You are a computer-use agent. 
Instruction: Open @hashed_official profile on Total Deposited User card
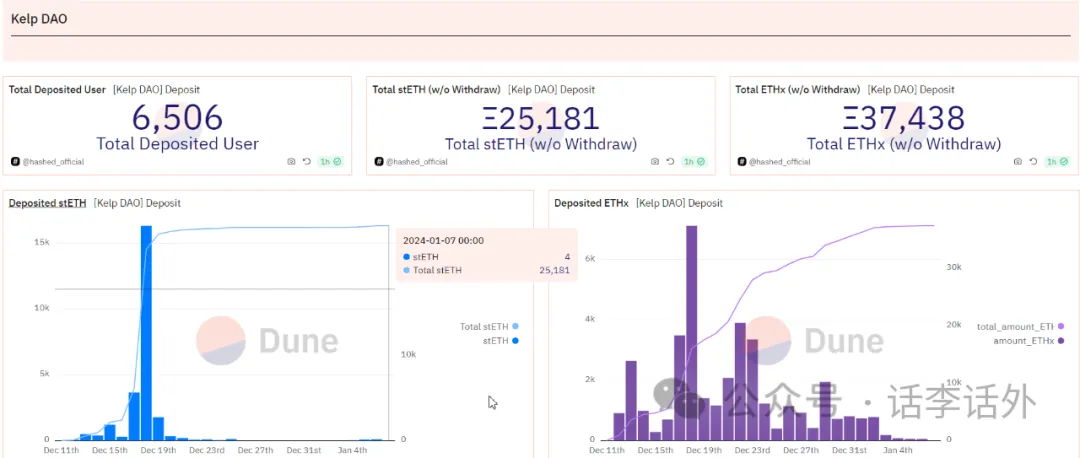53,161
